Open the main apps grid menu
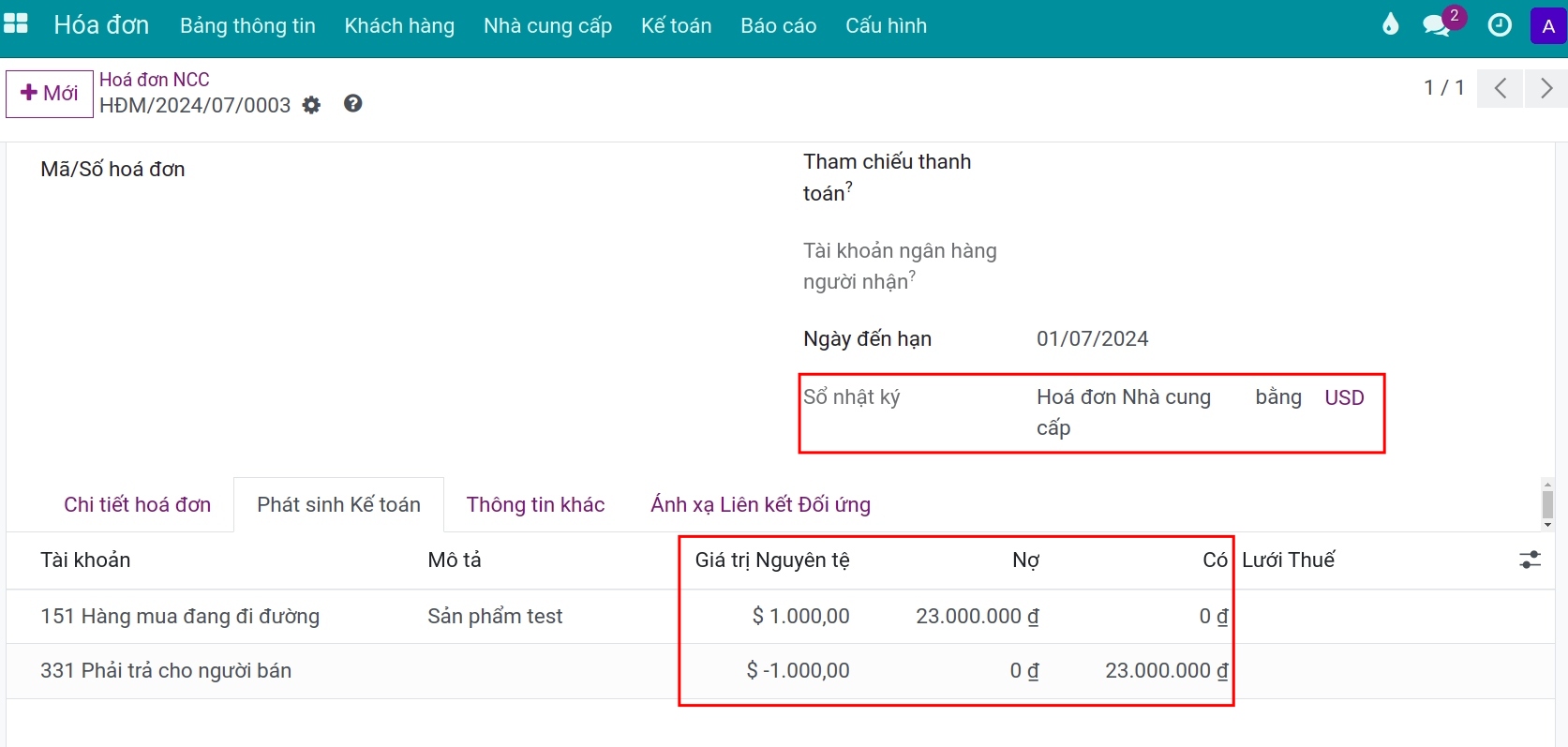The image size is (1568, 747). [16, 24]
